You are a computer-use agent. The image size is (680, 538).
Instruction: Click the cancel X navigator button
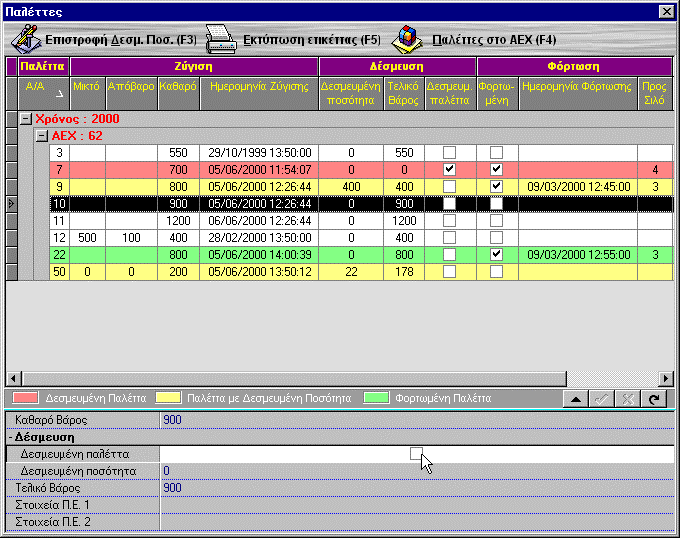coord(630,398)
